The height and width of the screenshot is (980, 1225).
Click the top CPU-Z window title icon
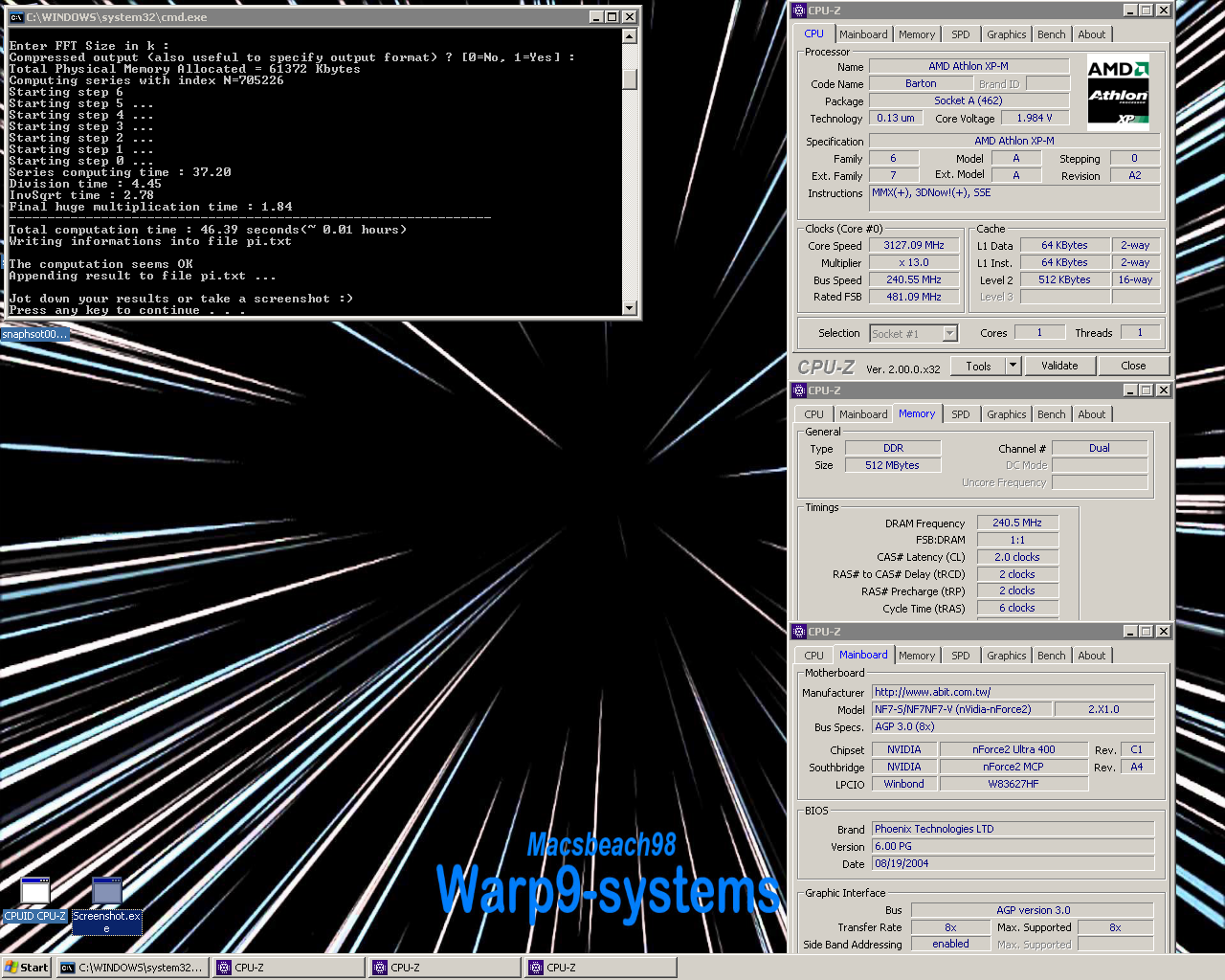tap(799, 11)
